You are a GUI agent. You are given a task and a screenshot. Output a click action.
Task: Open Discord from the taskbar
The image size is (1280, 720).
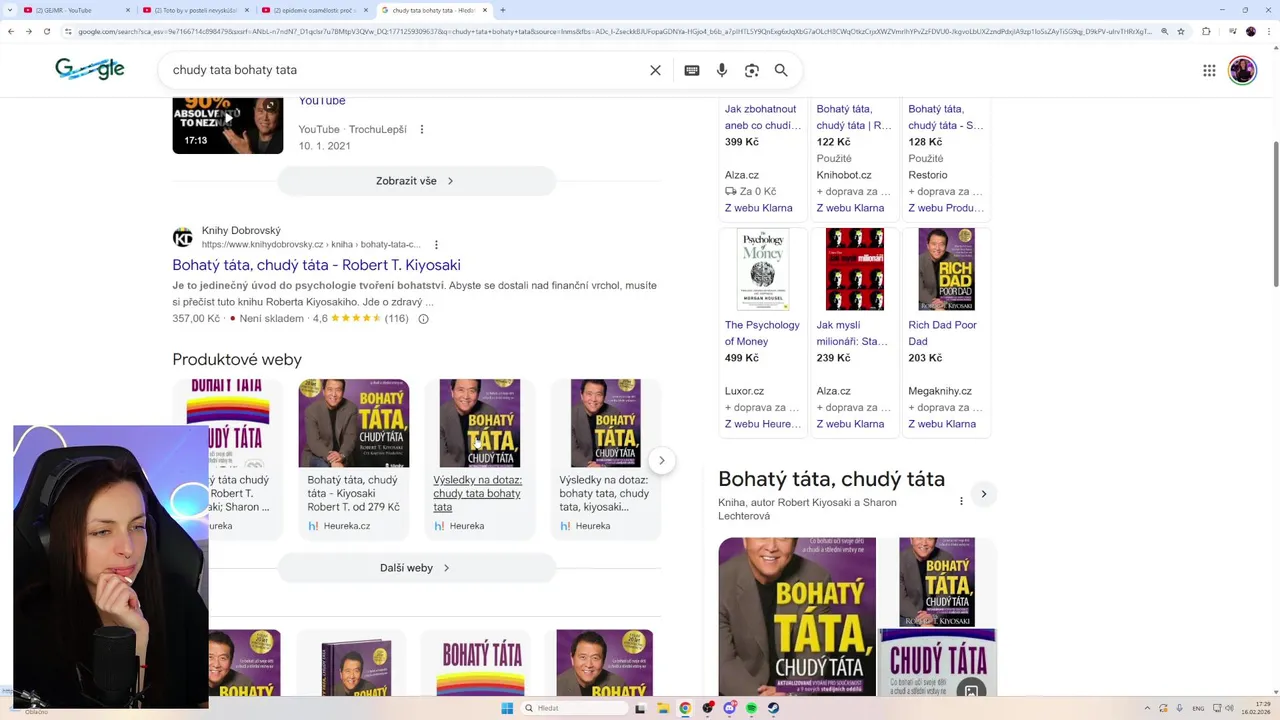tap(730, 708)
